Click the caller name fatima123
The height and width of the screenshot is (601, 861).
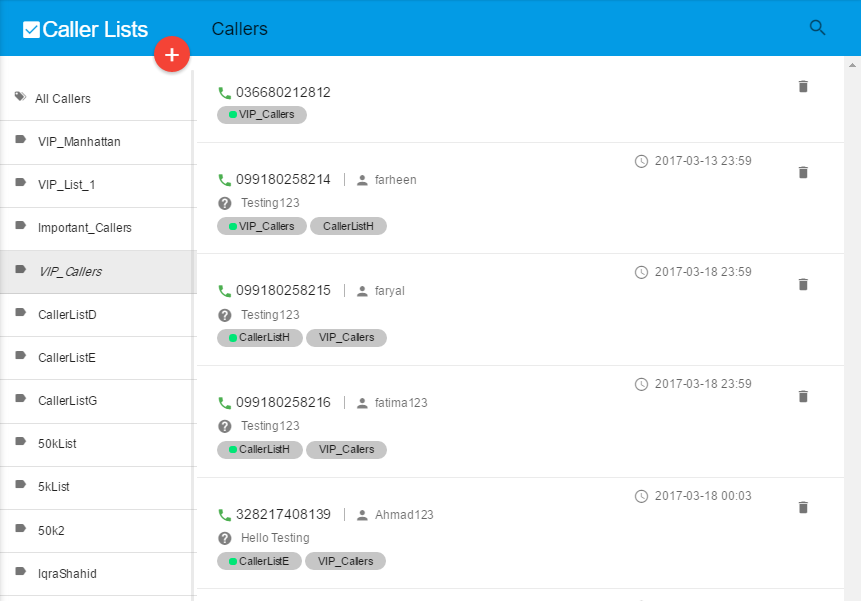(x=401, y=403)
